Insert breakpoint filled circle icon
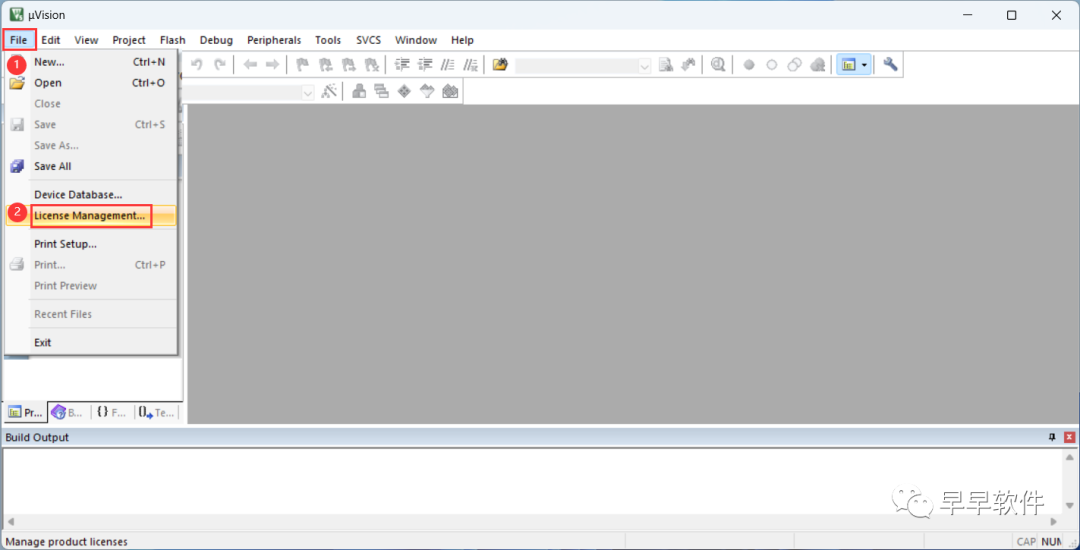The height and width of the screenshot is (550, 1080). point(749,65)
